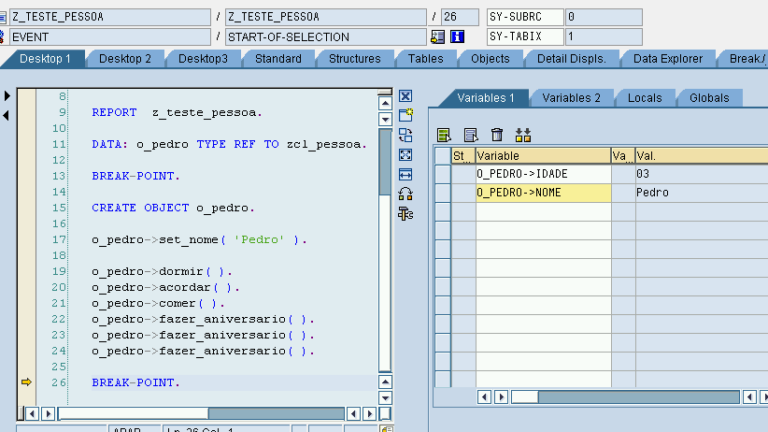768x432 pixels.
Task: Open the Globals variables tab
Action: pyautogui.click(x=708, y=98)
